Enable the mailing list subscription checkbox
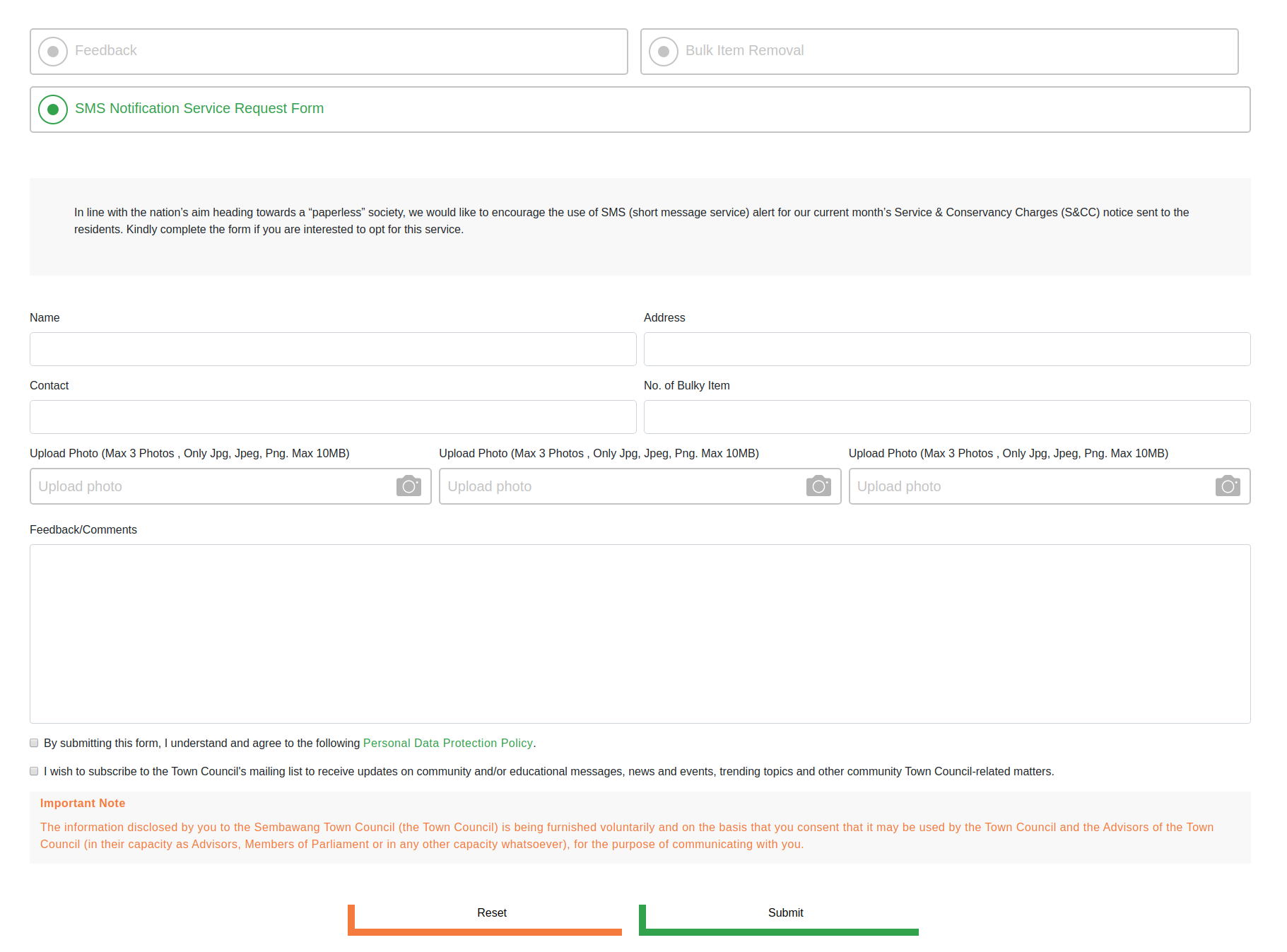The image size is (1287, 952). point(34,771)
